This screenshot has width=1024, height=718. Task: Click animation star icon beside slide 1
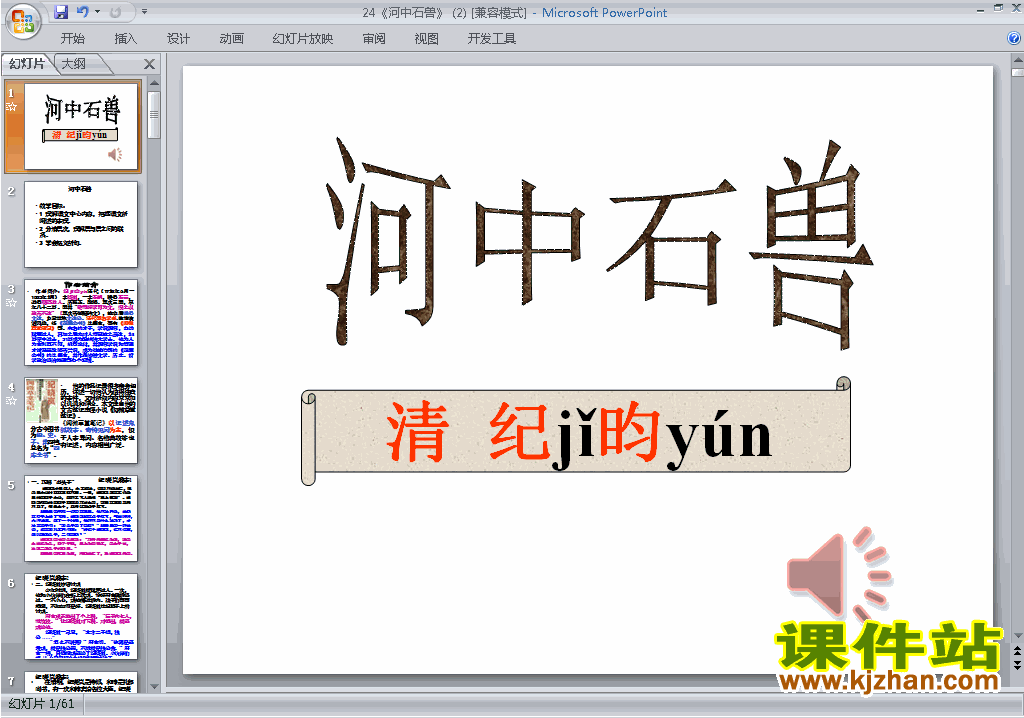11,106
